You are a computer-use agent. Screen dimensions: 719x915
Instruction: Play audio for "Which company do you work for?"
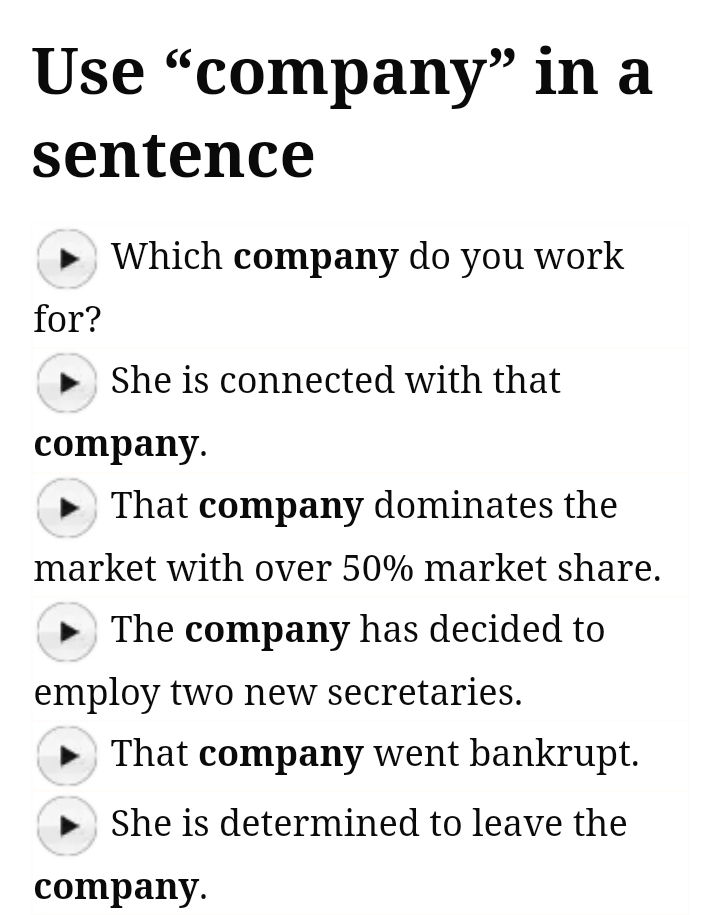(66, 259)
